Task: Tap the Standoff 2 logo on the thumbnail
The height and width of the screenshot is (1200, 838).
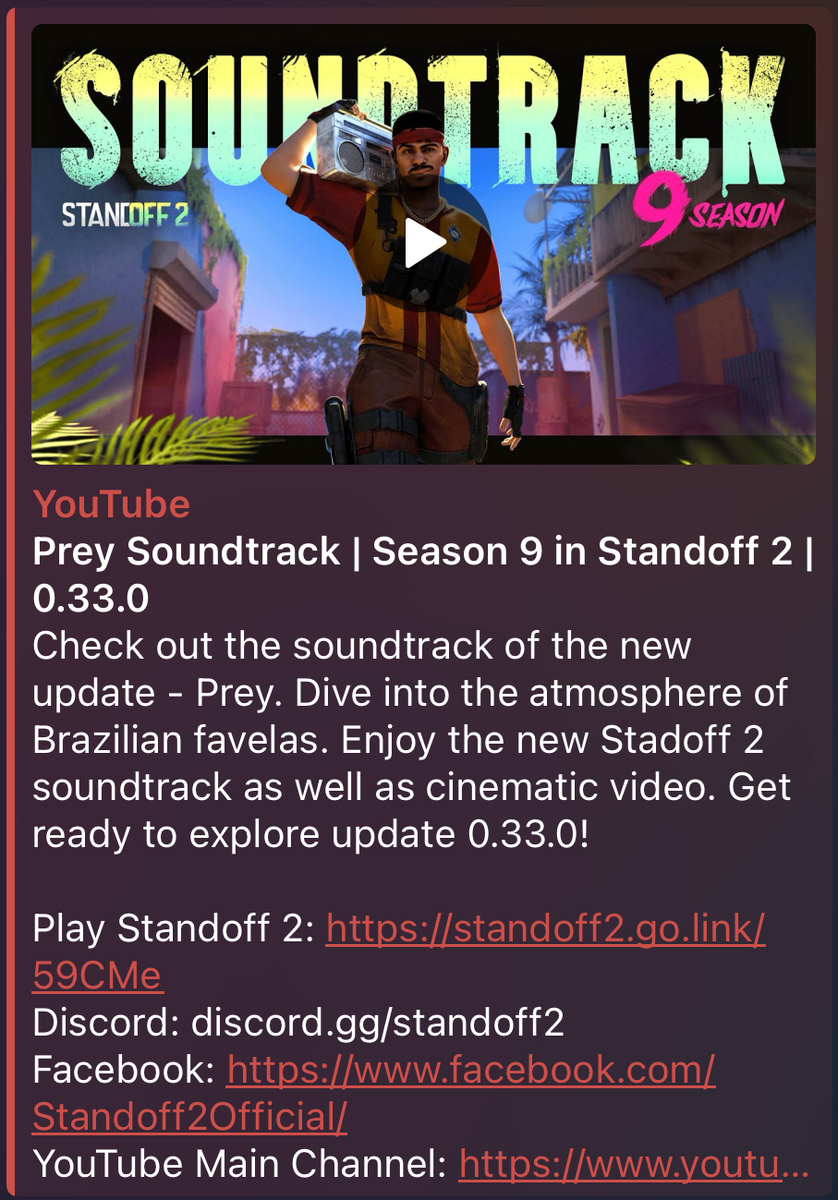Action: click(x=126, y=216)
